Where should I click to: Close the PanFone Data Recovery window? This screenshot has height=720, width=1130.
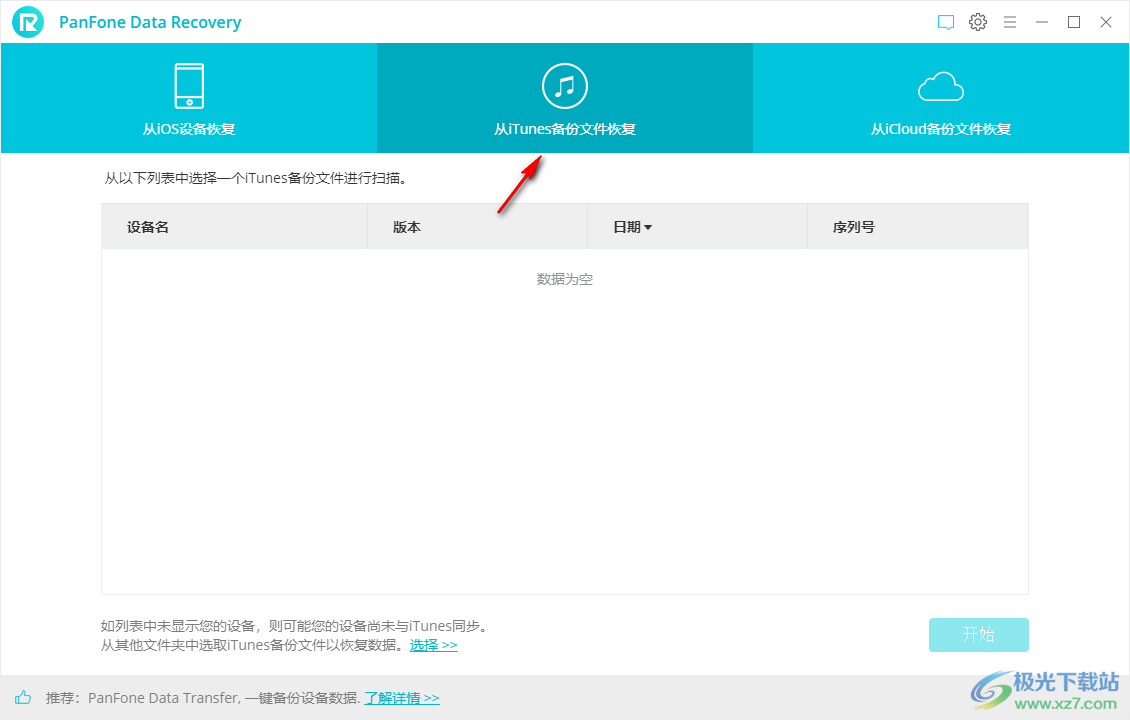pos(1106,22)
